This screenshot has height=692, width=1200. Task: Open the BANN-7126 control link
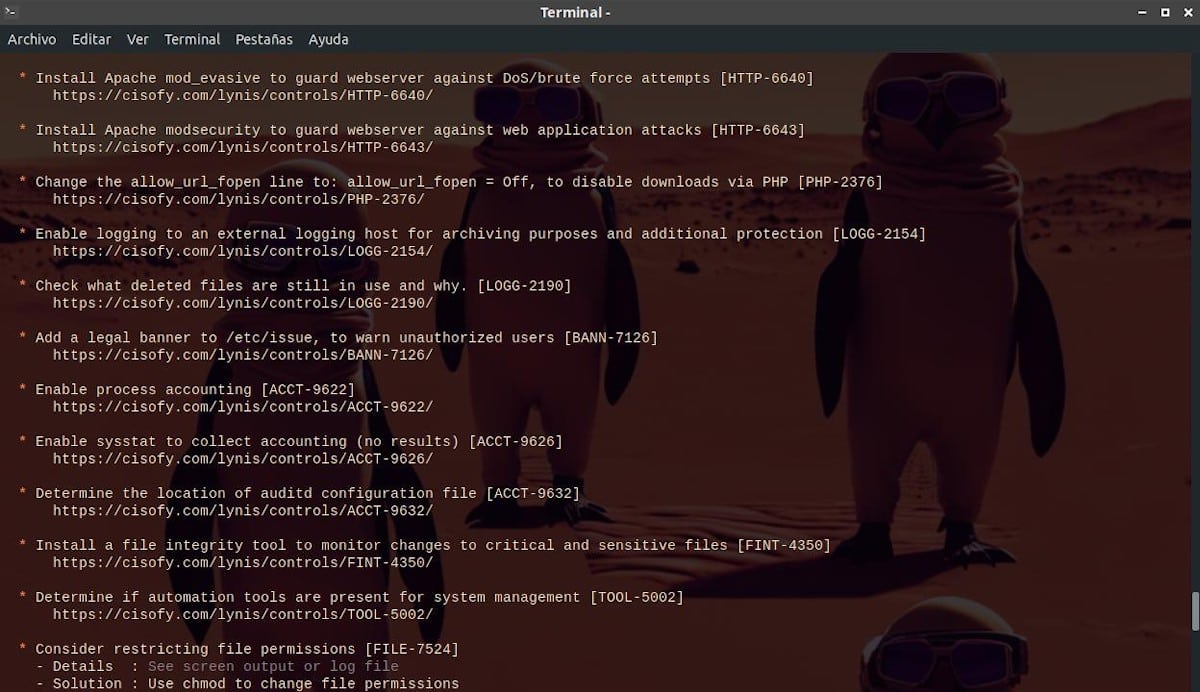pyautogui.click(x=243, y=355)
